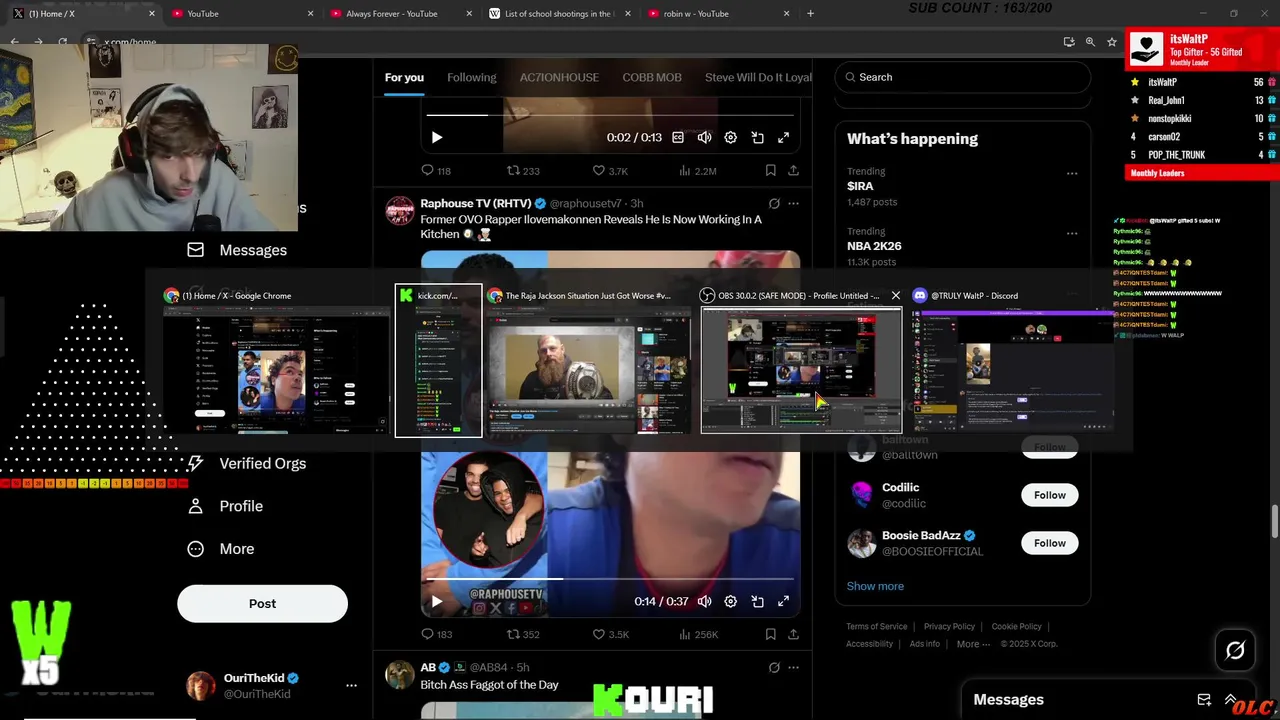The width and height of the screenshot is (1280, 720).
Task: Open the COBB MOB feed tab
Action: point(652,77)
